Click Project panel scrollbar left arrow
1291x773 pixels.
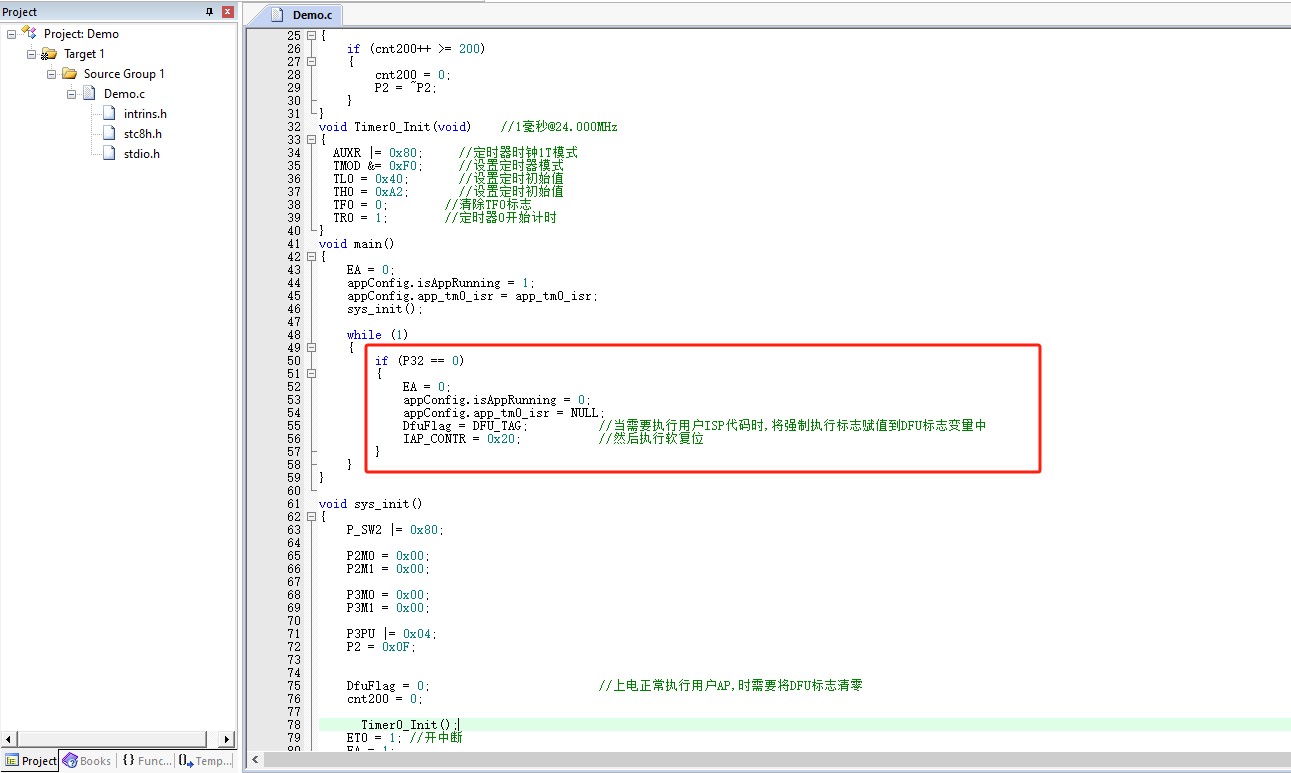click(7, 740)
